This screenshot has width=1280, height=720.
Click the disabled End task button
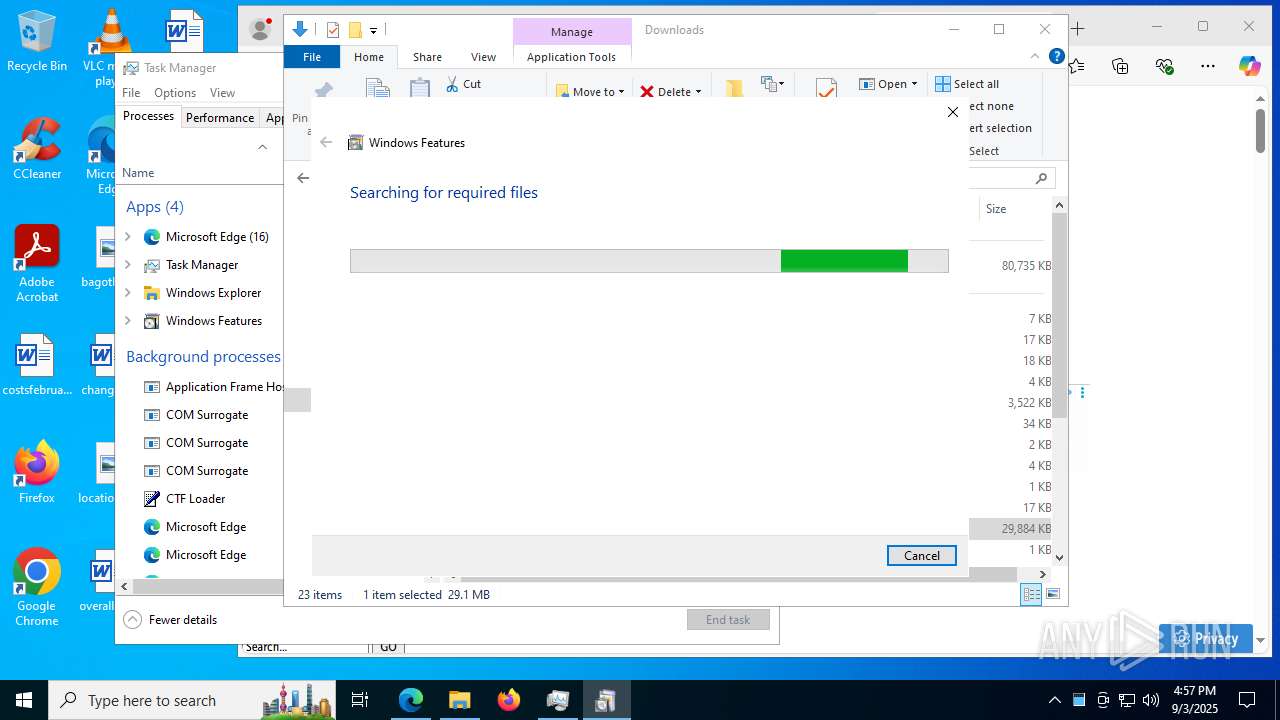[x=728, y=620]
